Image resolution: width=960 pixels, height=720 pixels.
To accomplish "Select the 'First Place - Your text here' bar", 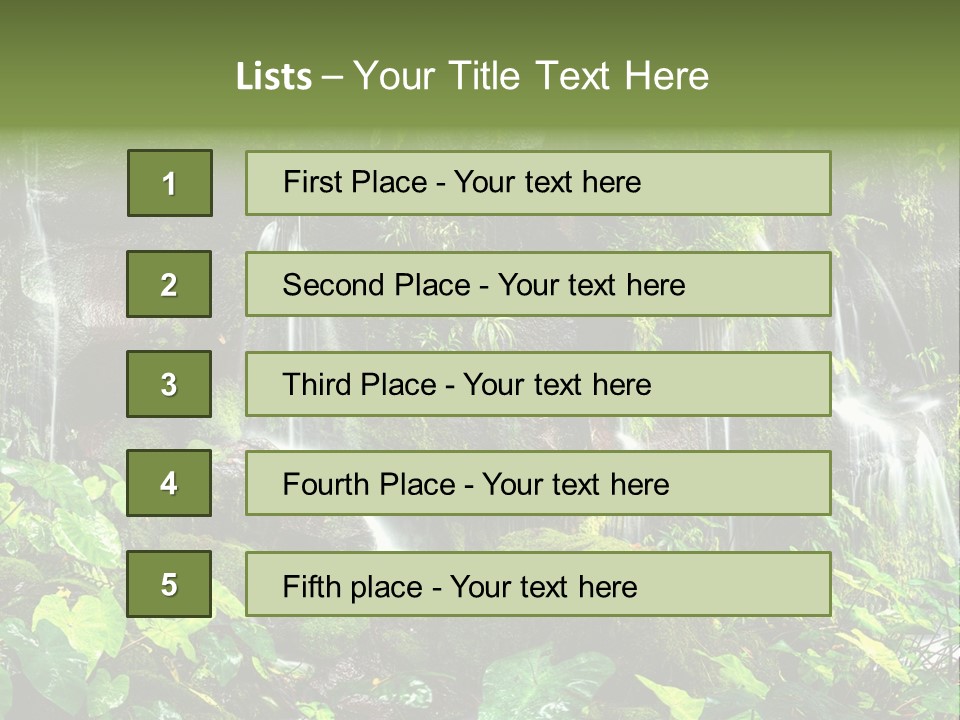I will point(538,183).
